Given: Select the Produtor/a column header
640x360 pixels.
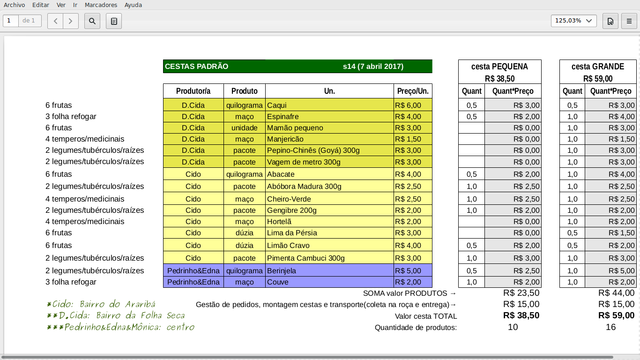Looking at the screenshot, I should [x=193, y=91].
